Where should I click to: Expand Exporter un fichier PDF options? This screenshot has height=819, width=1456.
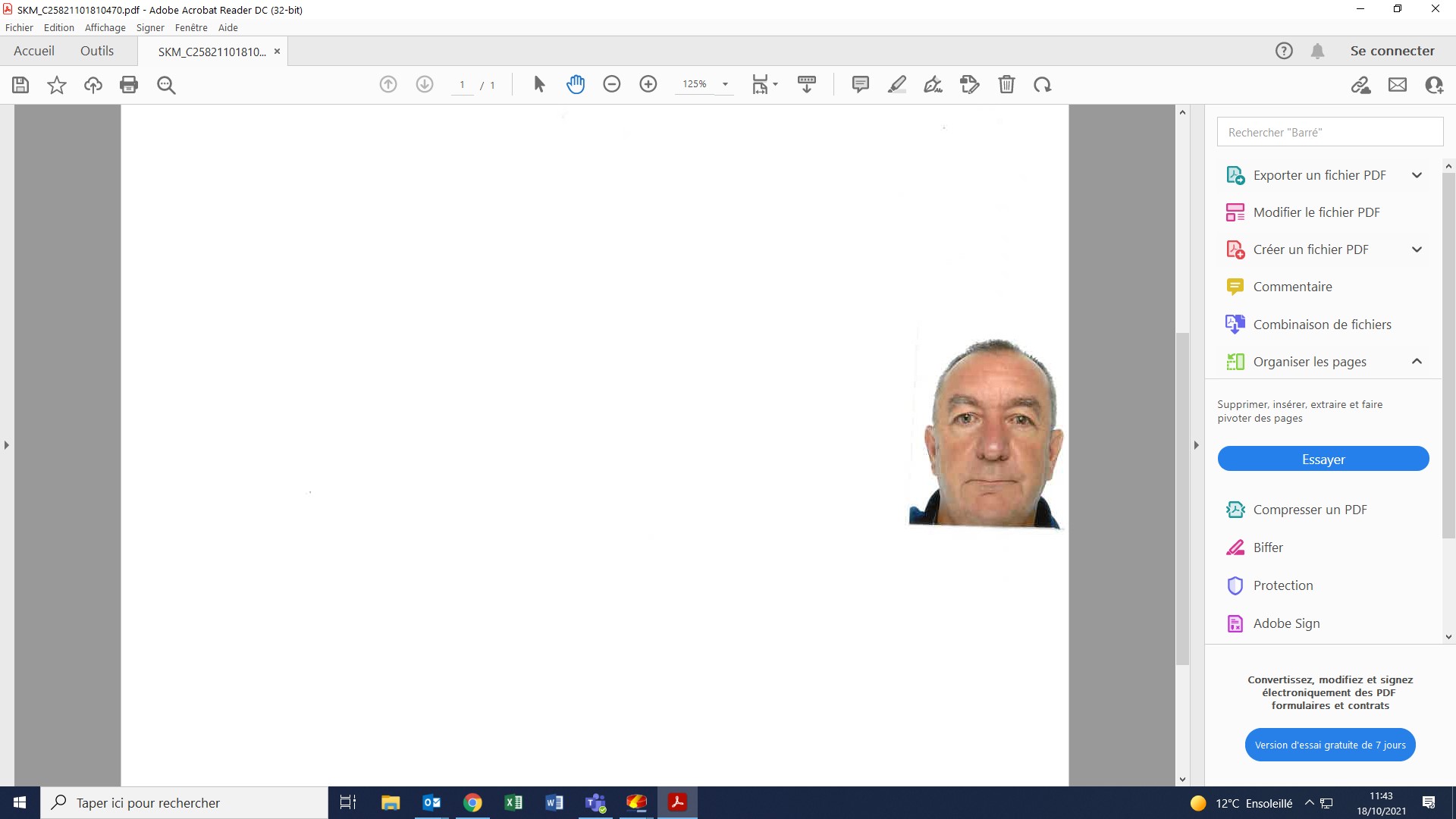pos(1417,175)
